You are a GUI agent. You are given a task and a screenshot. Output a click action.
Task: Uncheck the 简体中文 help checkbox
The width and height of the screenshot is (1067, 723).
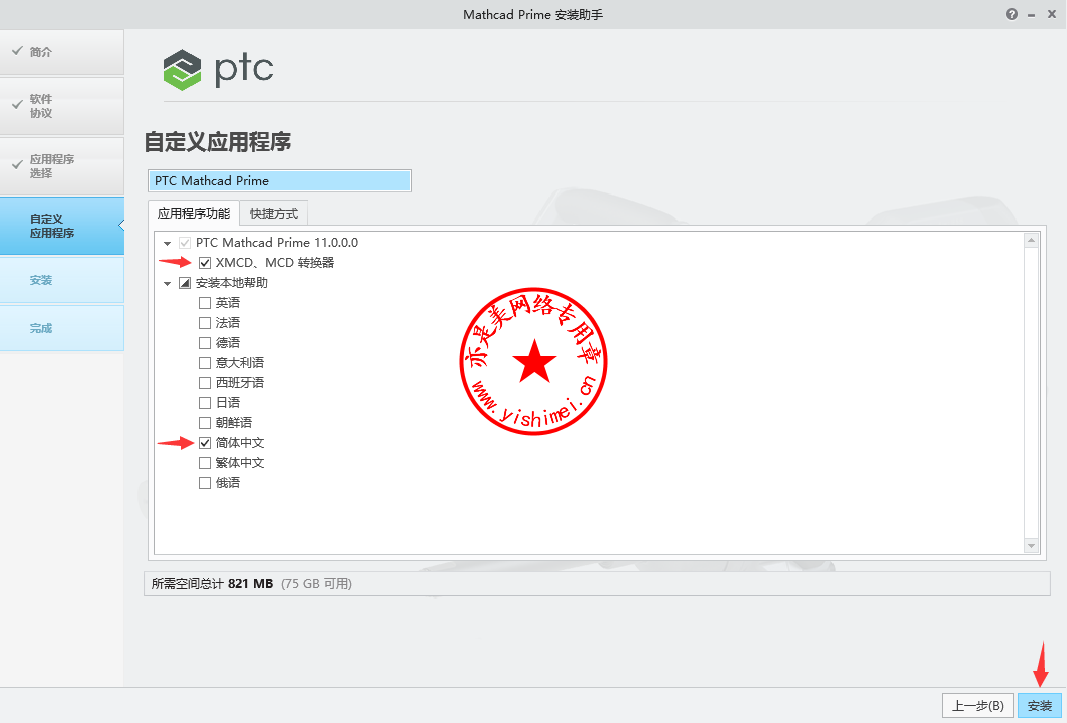205,443
